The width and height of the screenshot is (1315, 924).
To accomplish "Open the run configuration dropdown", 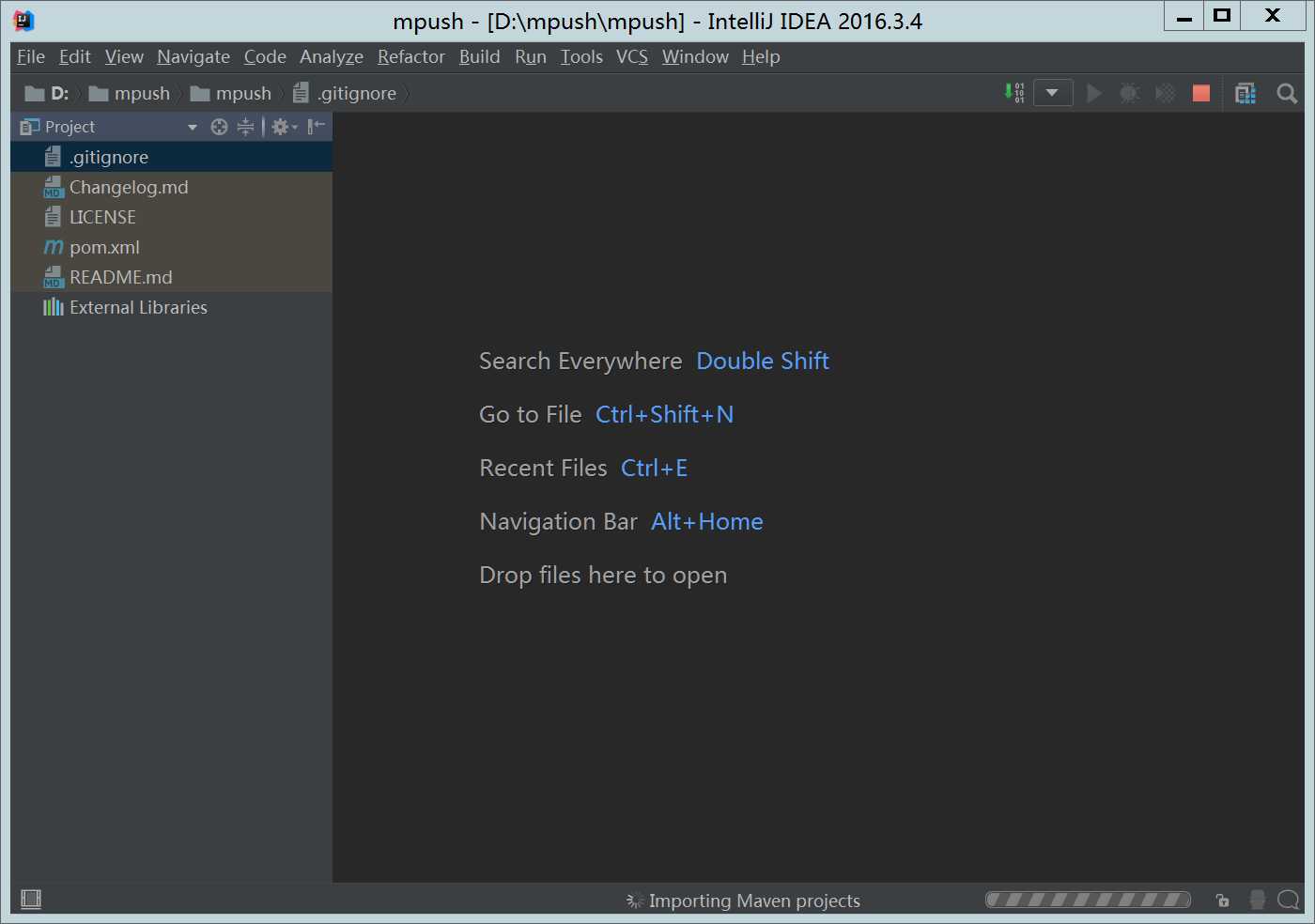I will (x=1053, y=93).
